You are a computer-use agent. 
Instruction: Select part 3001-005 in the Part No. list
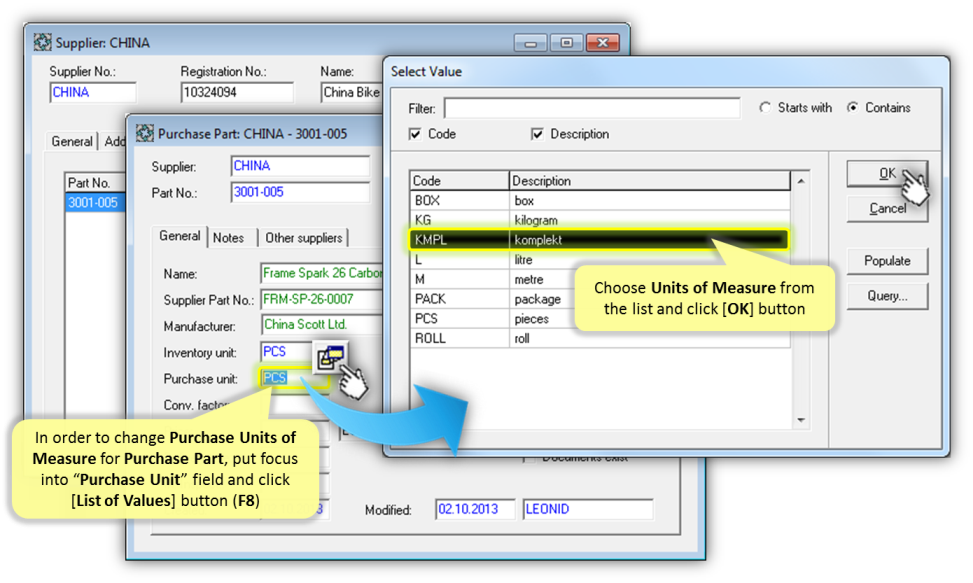(92, 203)
